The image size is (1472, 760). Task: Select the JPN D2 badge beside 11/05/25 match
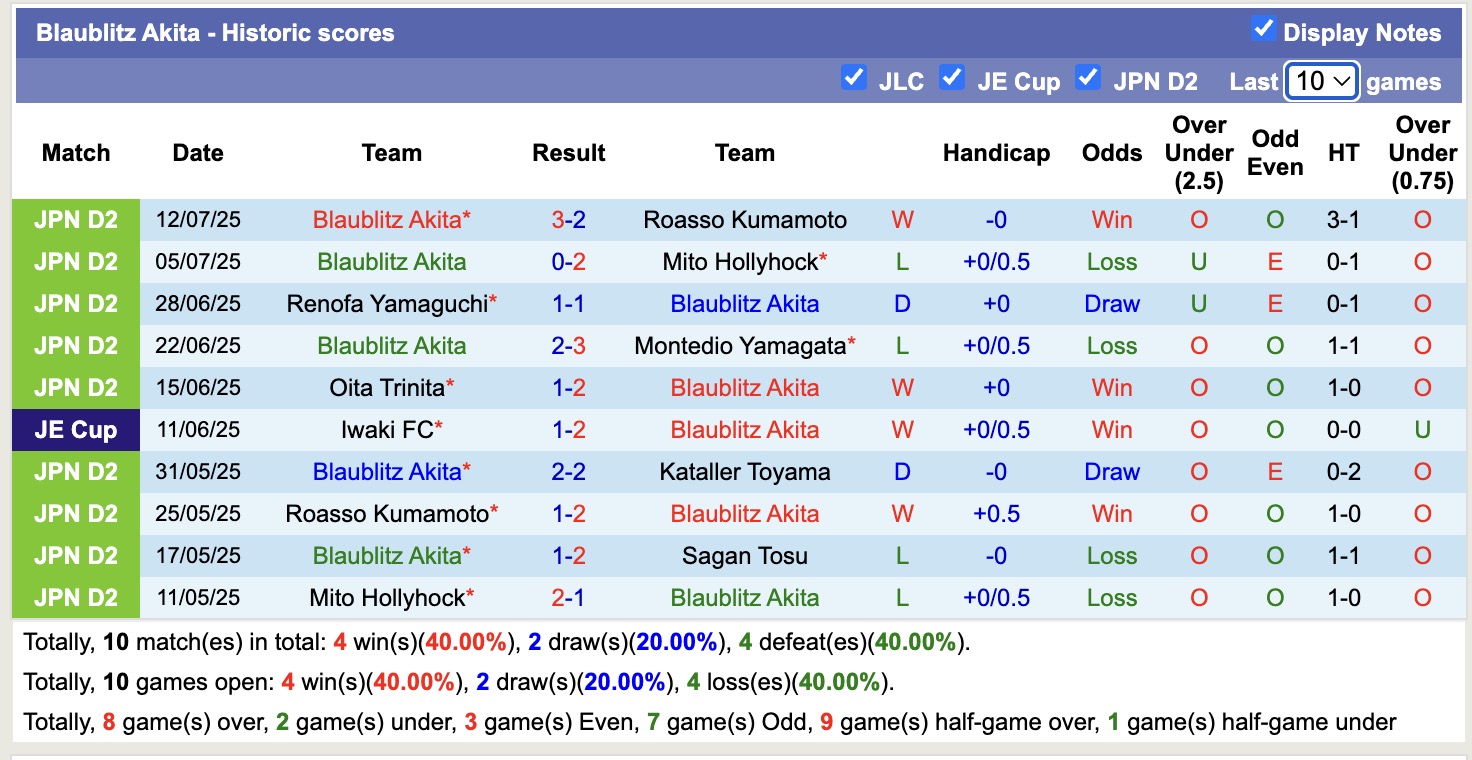75,598
